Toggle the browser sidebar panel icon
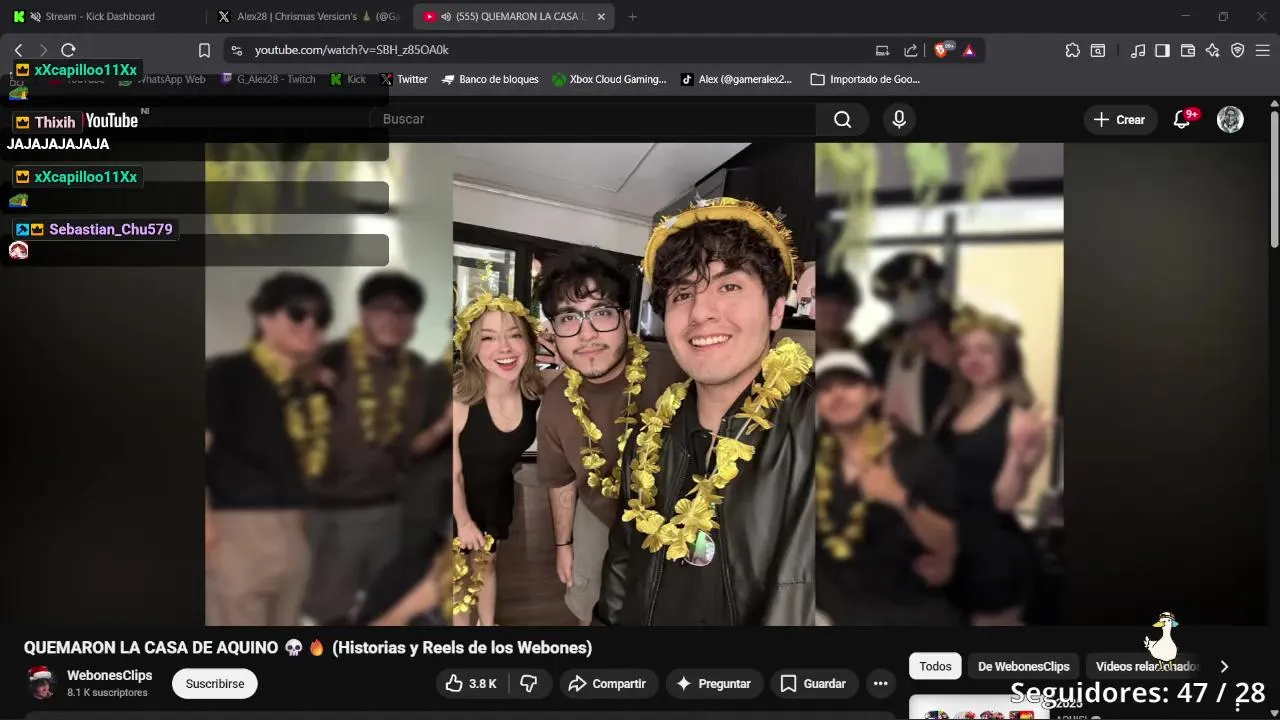 (1162, 50)
